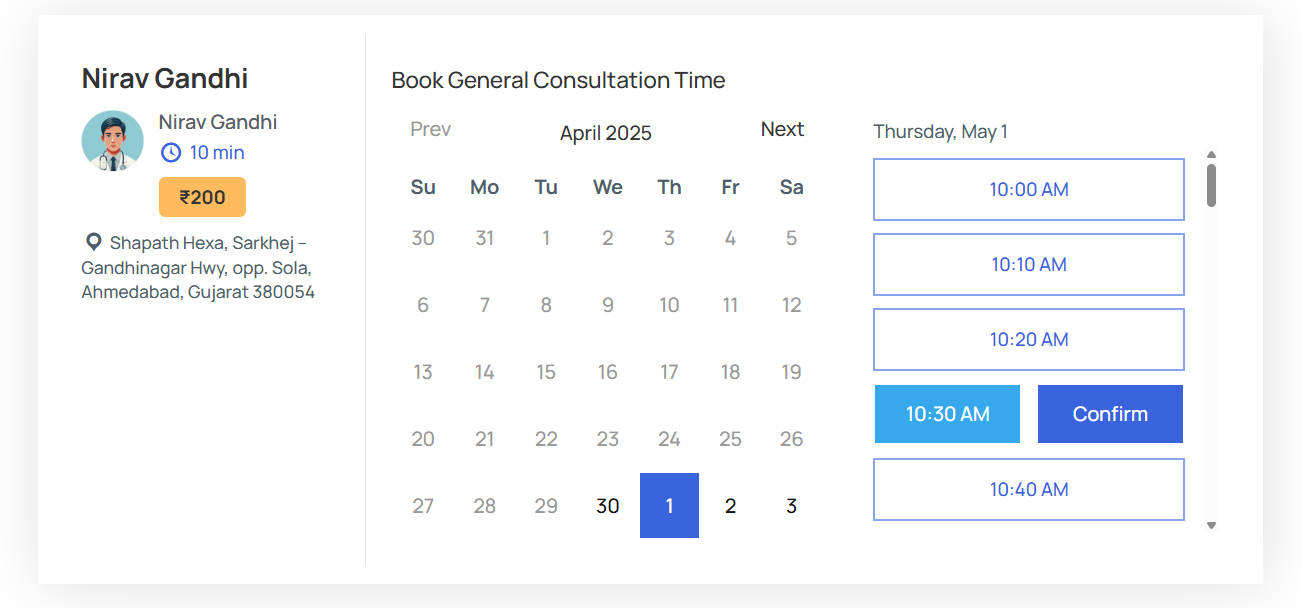The image size is (1301, 608).
Task: Click the highlighted date 1 on calendar
Action: coord(669,506)
